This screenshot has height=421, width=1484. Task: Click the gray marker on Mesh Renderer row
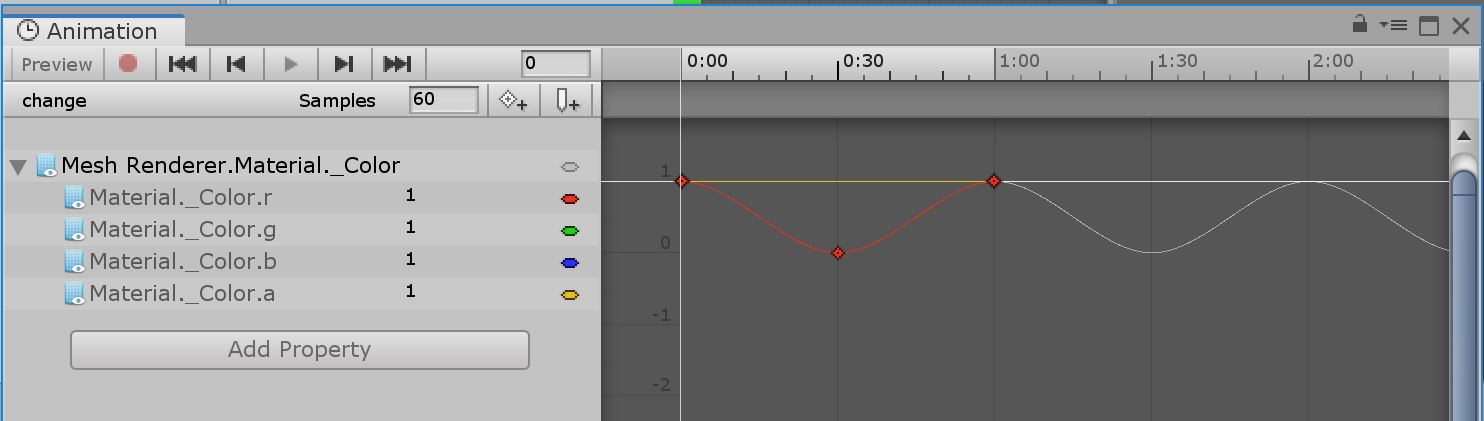pos(570,167)
